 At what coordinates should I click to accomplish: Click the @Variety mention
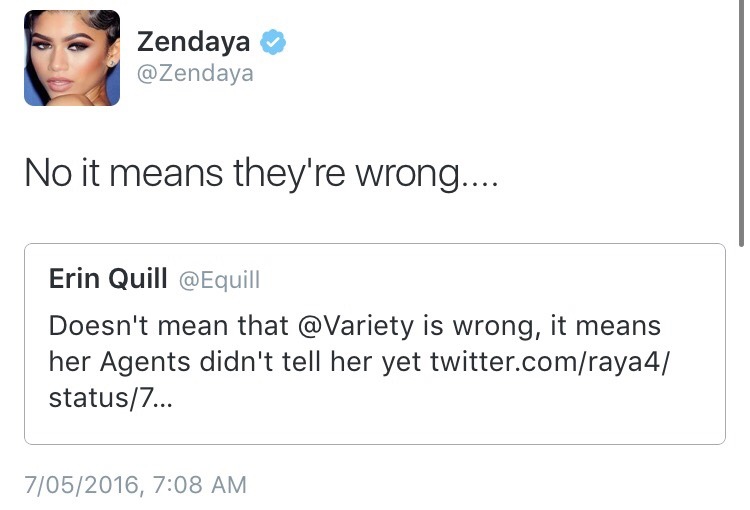coord(341,327)
